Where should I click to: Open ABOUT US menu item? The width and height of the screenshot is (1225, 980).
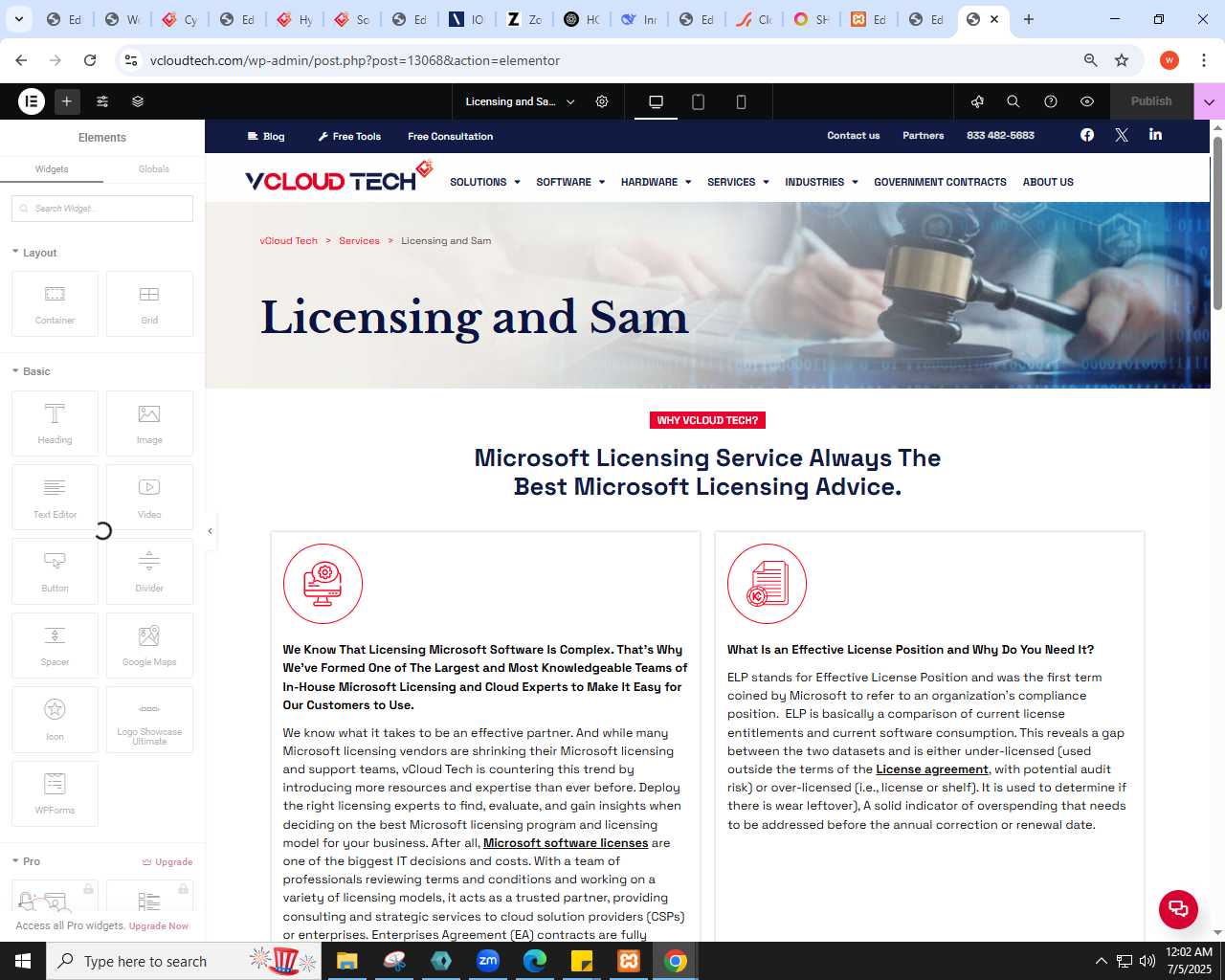click(1048, 182)
